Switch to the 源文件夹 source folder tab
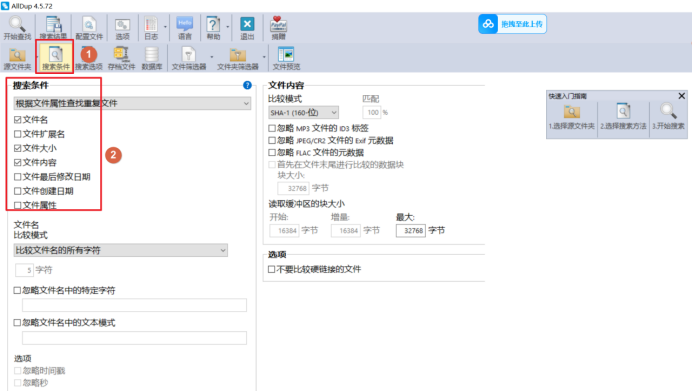The height and width of the screenshot is (392, 692). click(x=17, y=58)
